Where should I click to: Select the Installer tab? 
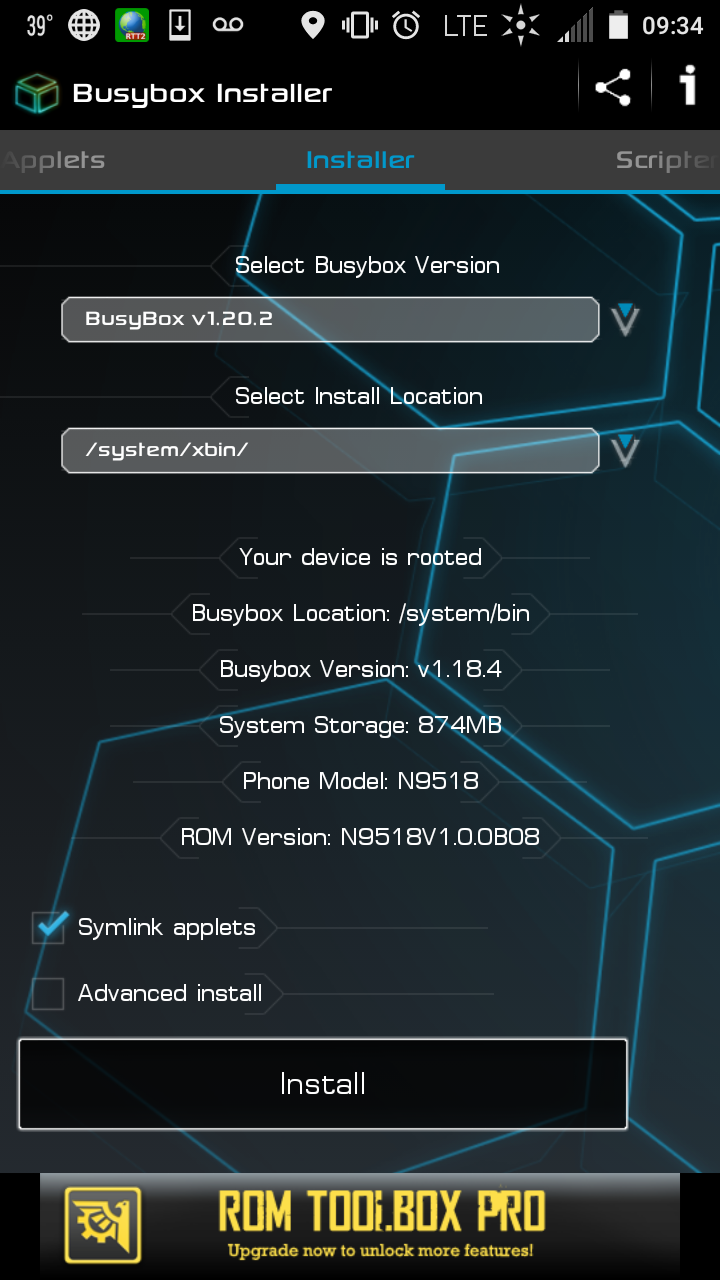(360, 160)
